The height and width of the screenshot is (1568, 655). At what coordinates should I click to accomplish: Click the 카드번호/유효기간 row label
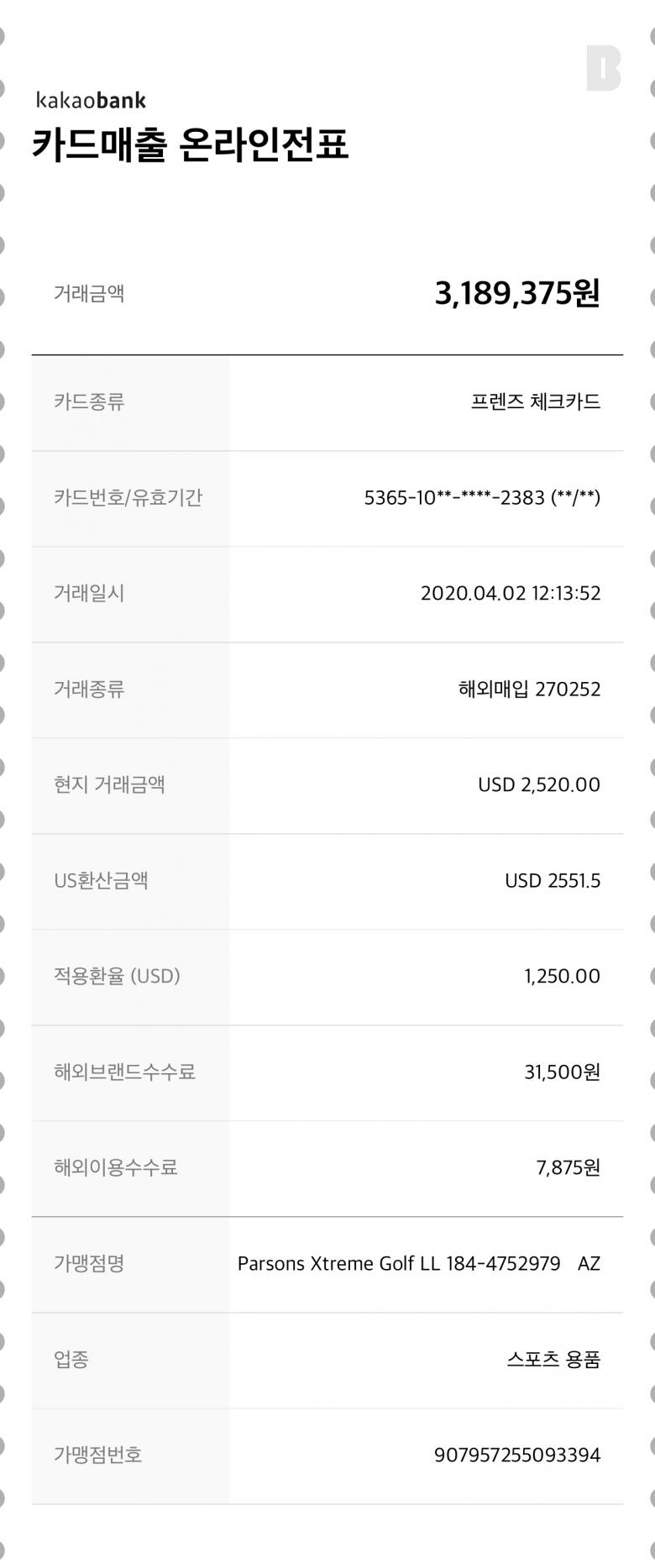click(128, 497)
